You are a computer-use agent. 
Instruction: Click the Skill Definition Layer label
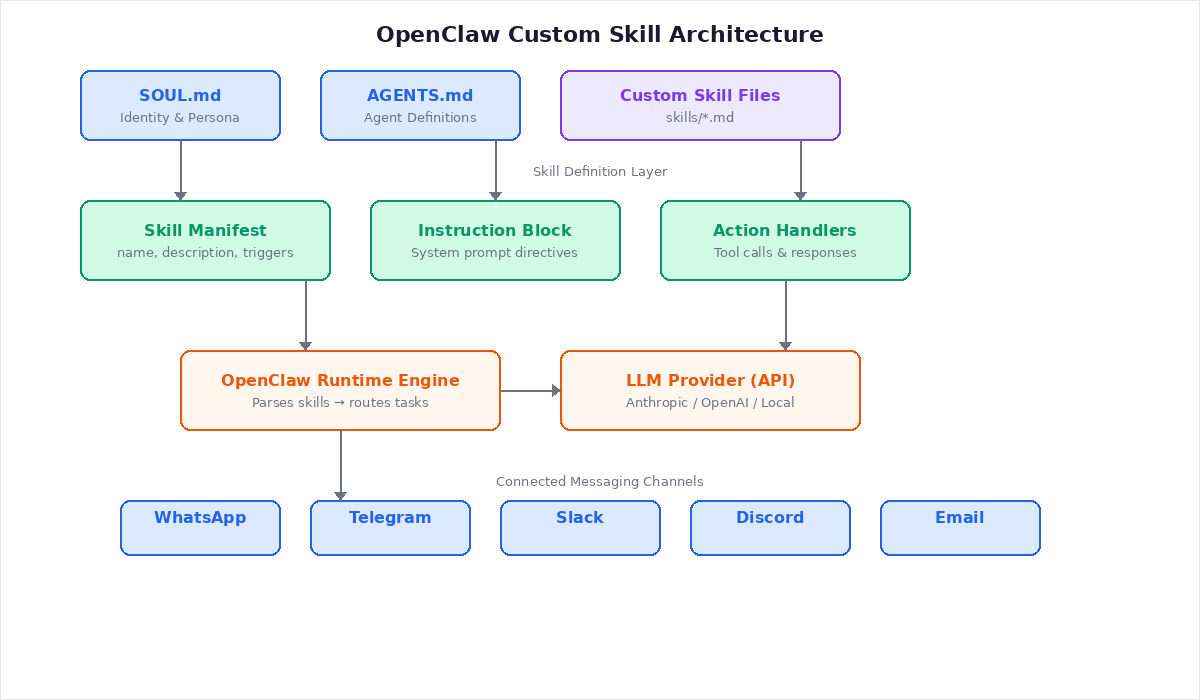pos(600,172)
